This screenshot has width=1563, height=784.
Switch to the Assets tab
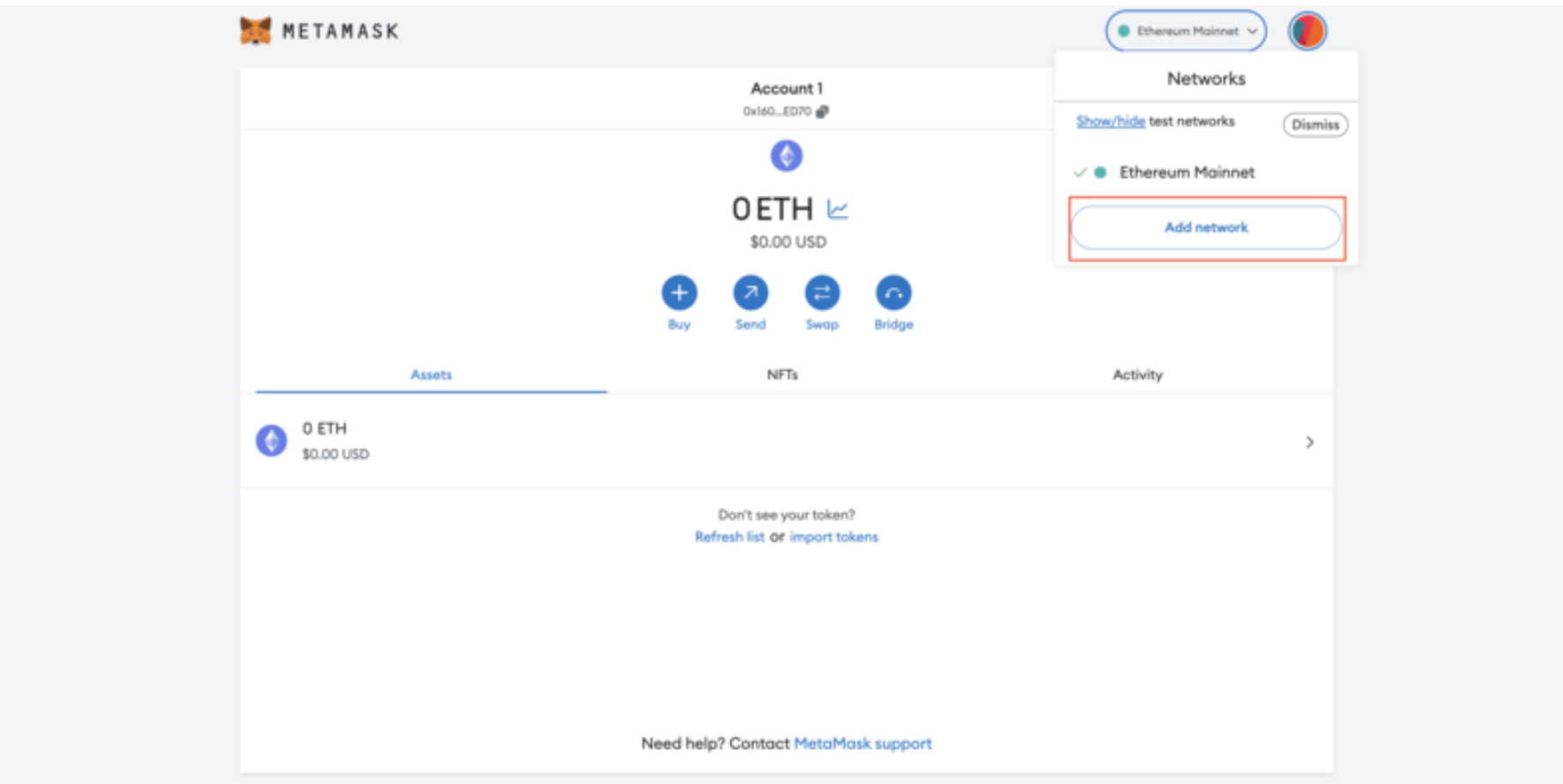pos(431,374)
